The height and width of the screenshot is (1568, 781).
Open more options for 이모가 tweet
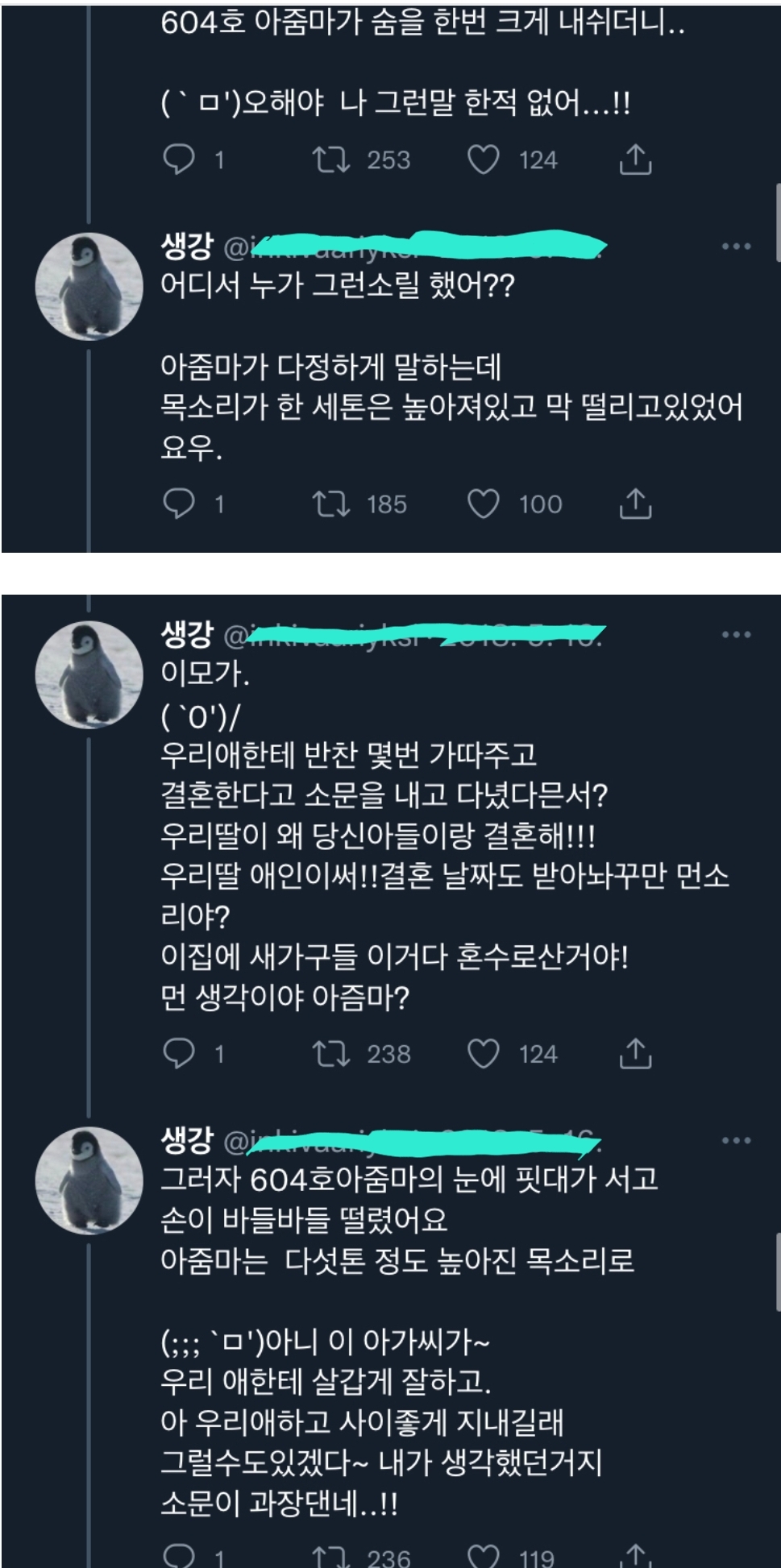click(736, 635)
